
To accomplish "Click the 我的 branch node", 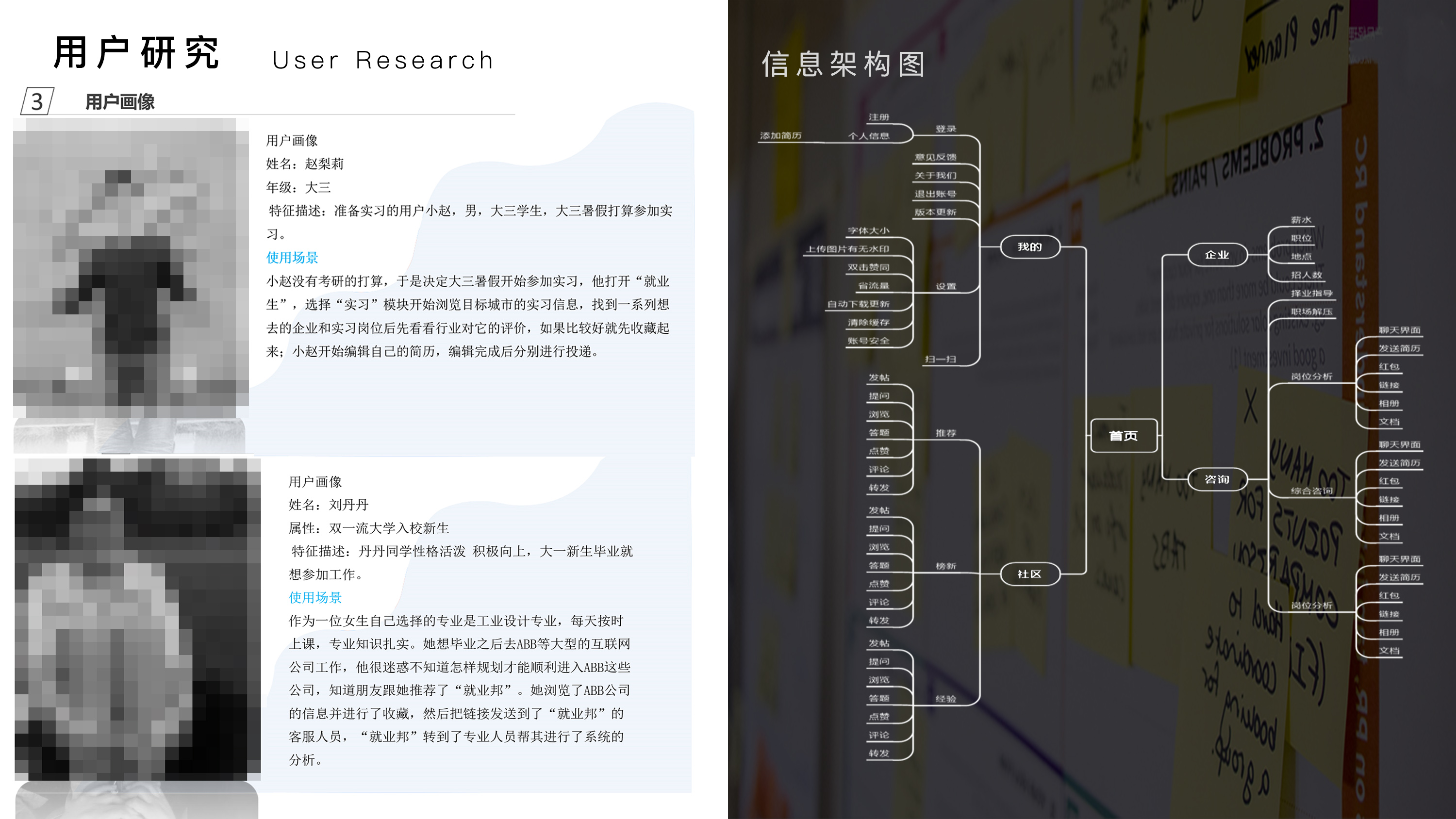I will (x=1030, y=247).
